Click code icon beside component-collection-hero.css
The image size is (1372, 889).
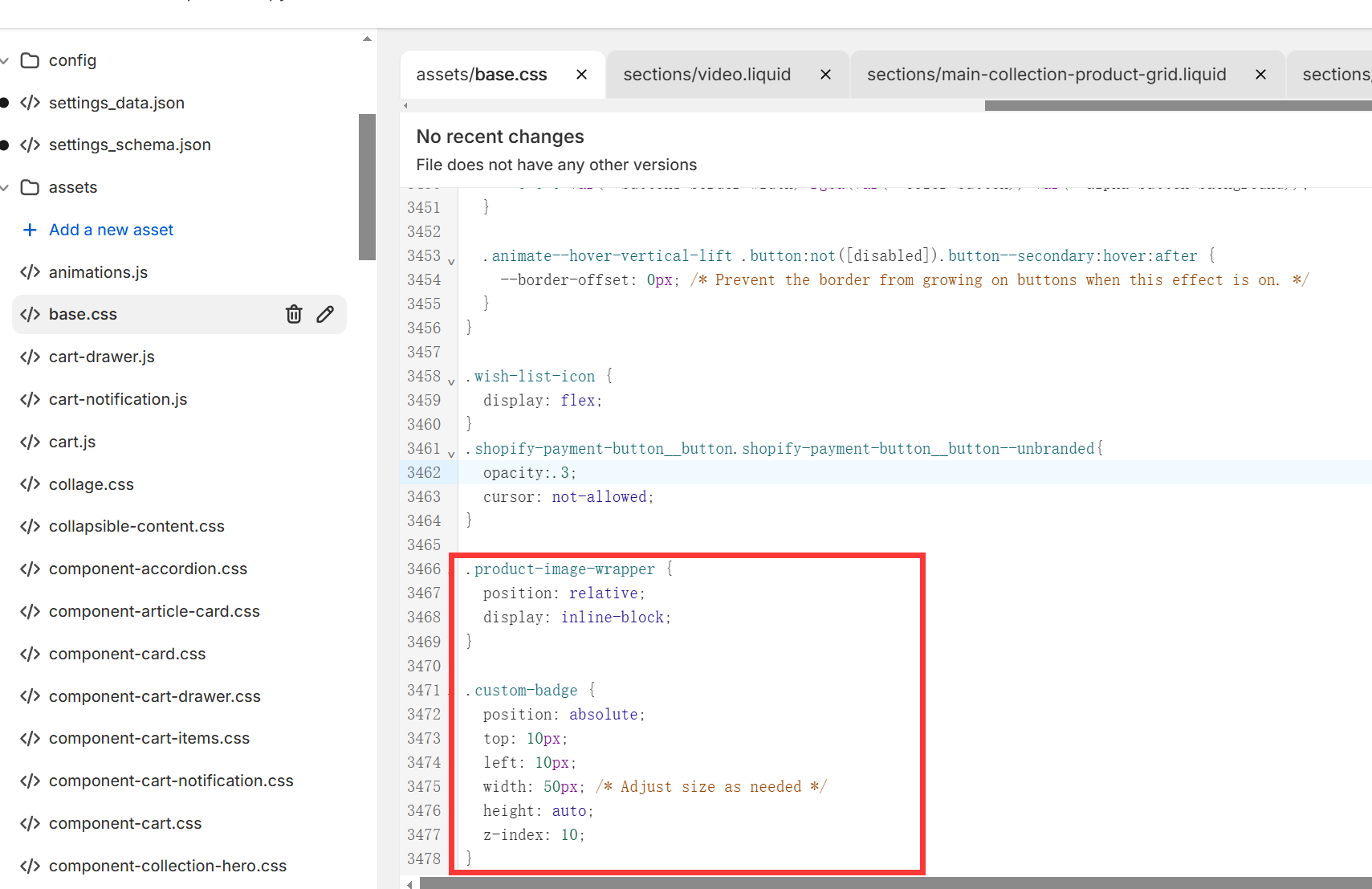(x=30, y=866)
